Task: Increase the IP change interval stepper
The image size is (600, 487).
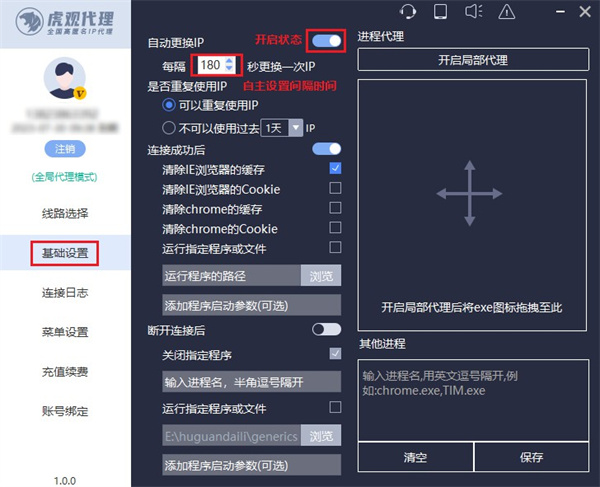Action: [x=230, y=60]
